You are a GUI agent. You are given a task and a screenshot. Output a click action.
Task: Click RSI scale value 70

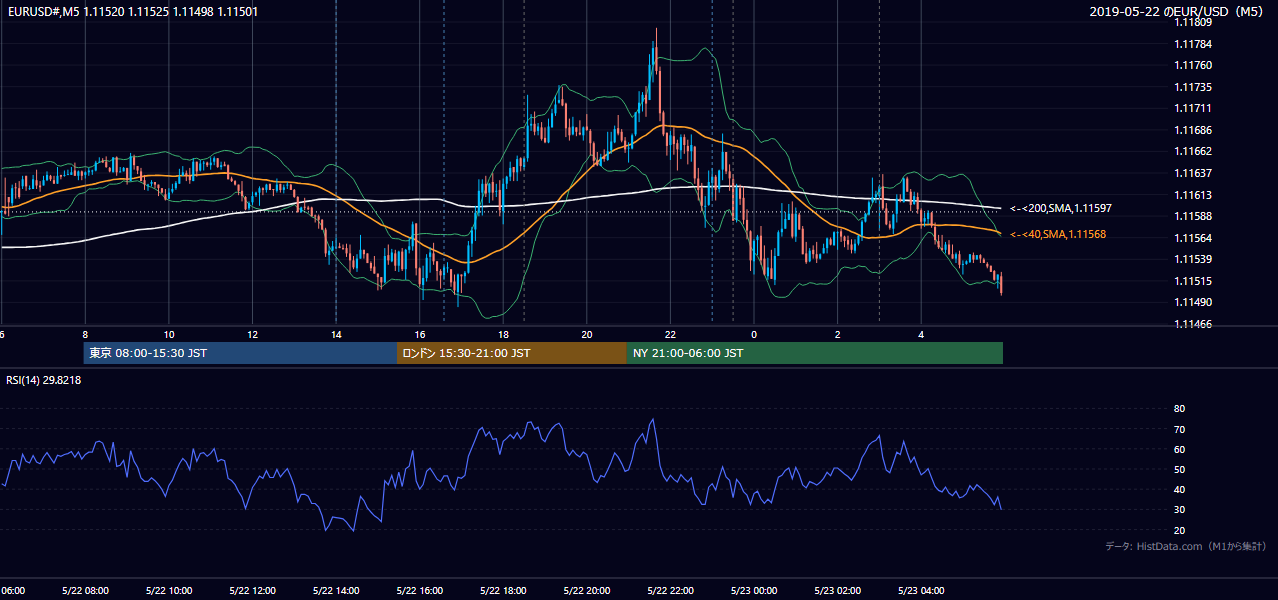pyautogui.click(x=1179, y=429)
